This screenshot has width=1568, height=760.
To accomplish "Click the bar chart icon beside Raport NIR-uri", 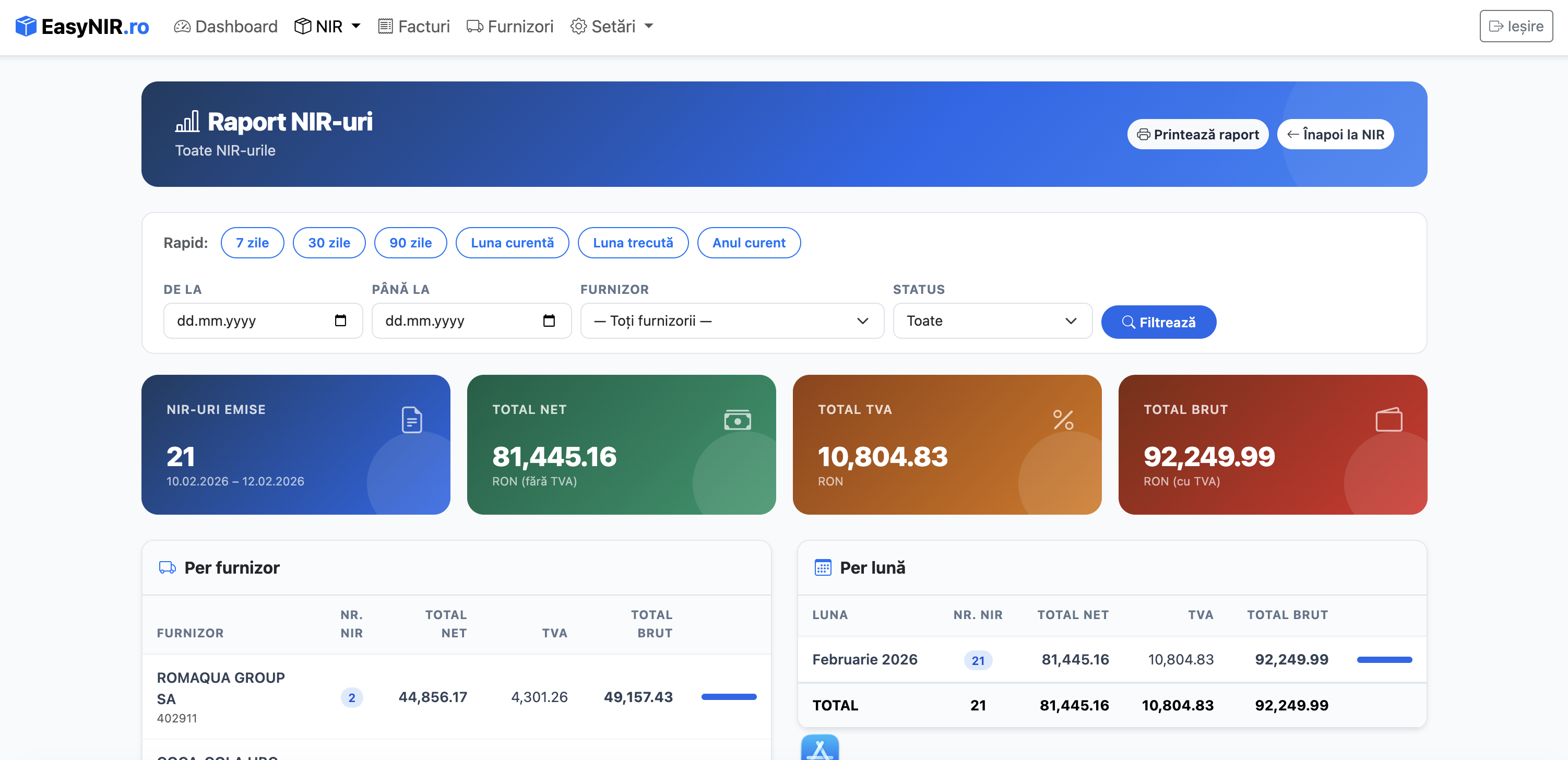I will click(187, 122).
